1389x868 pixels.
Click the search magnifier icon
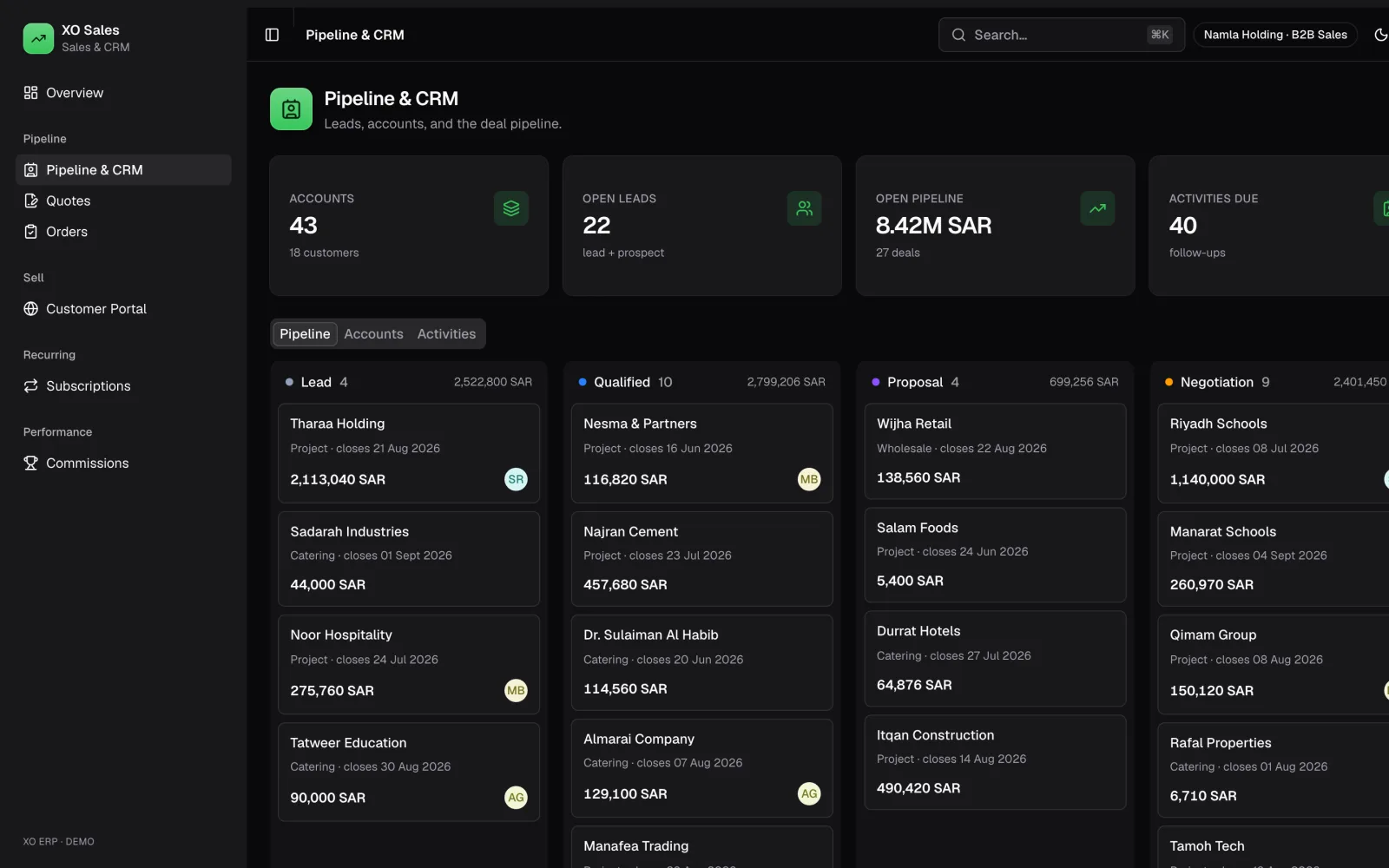958,35
